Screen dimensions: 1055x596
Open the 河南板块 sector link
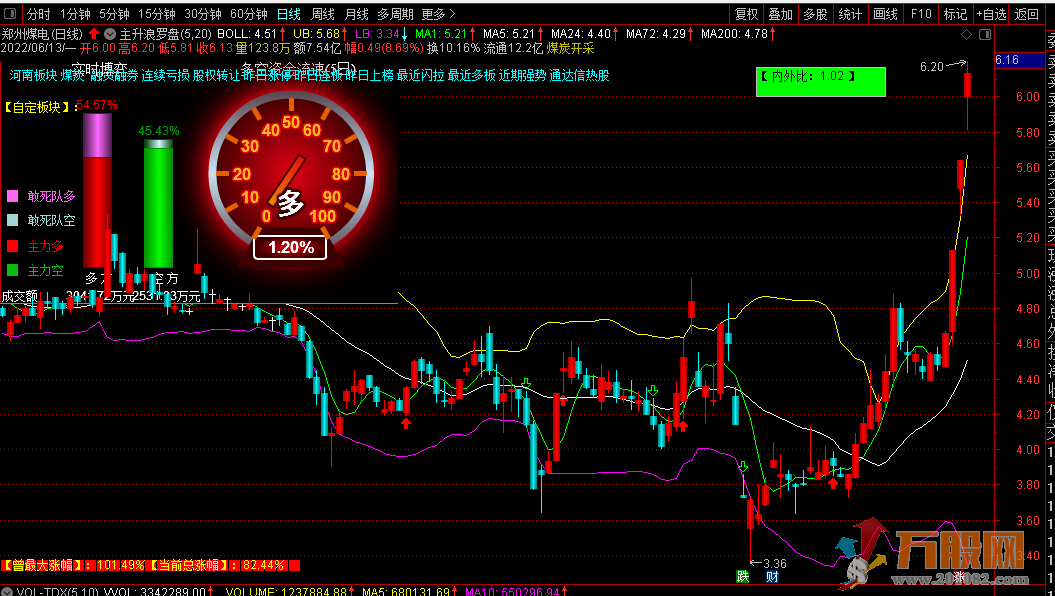(x=33, y=75)
